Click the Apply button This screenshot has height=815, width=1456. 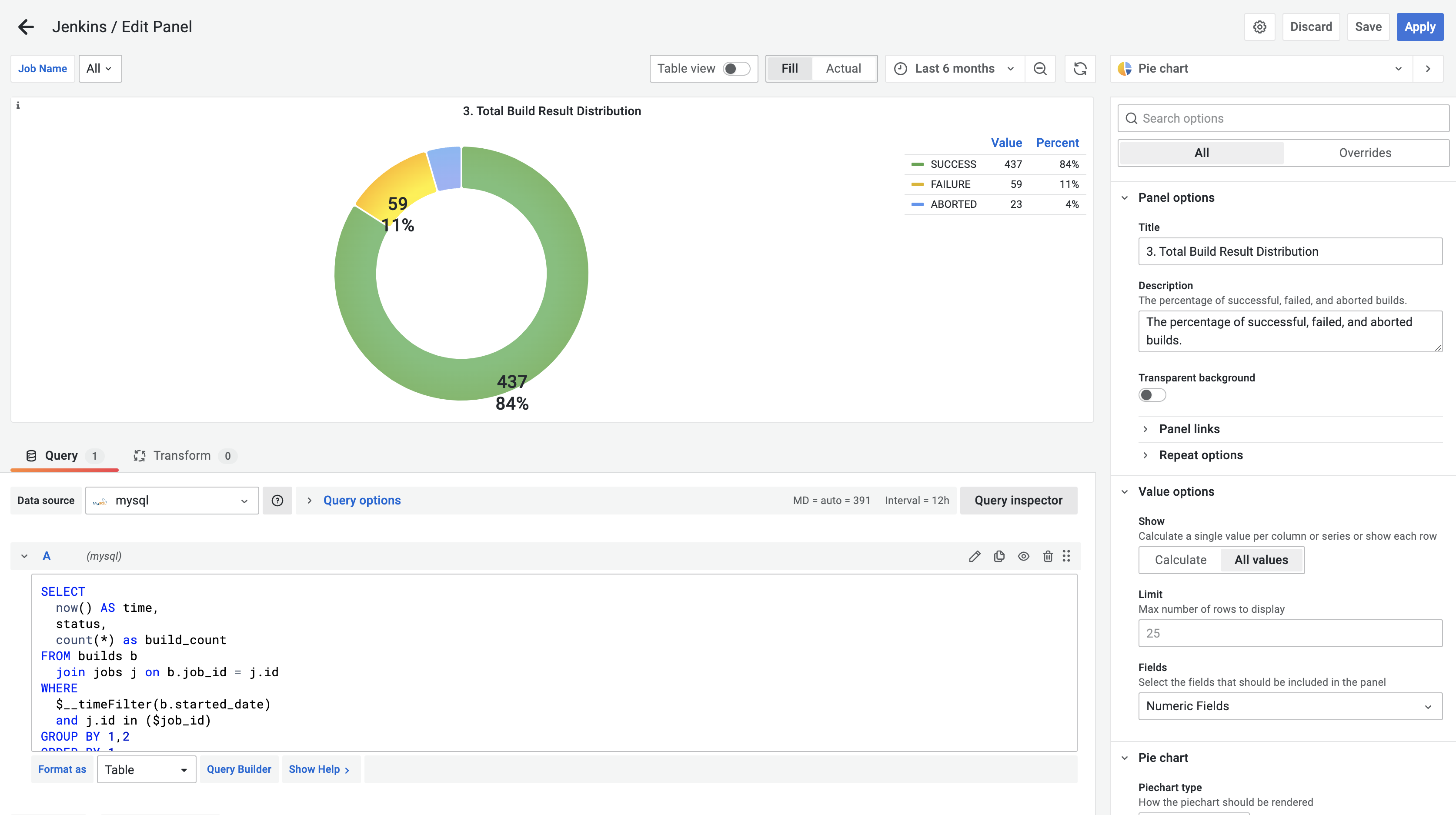pyautogui.click(x=1419, y=27)
